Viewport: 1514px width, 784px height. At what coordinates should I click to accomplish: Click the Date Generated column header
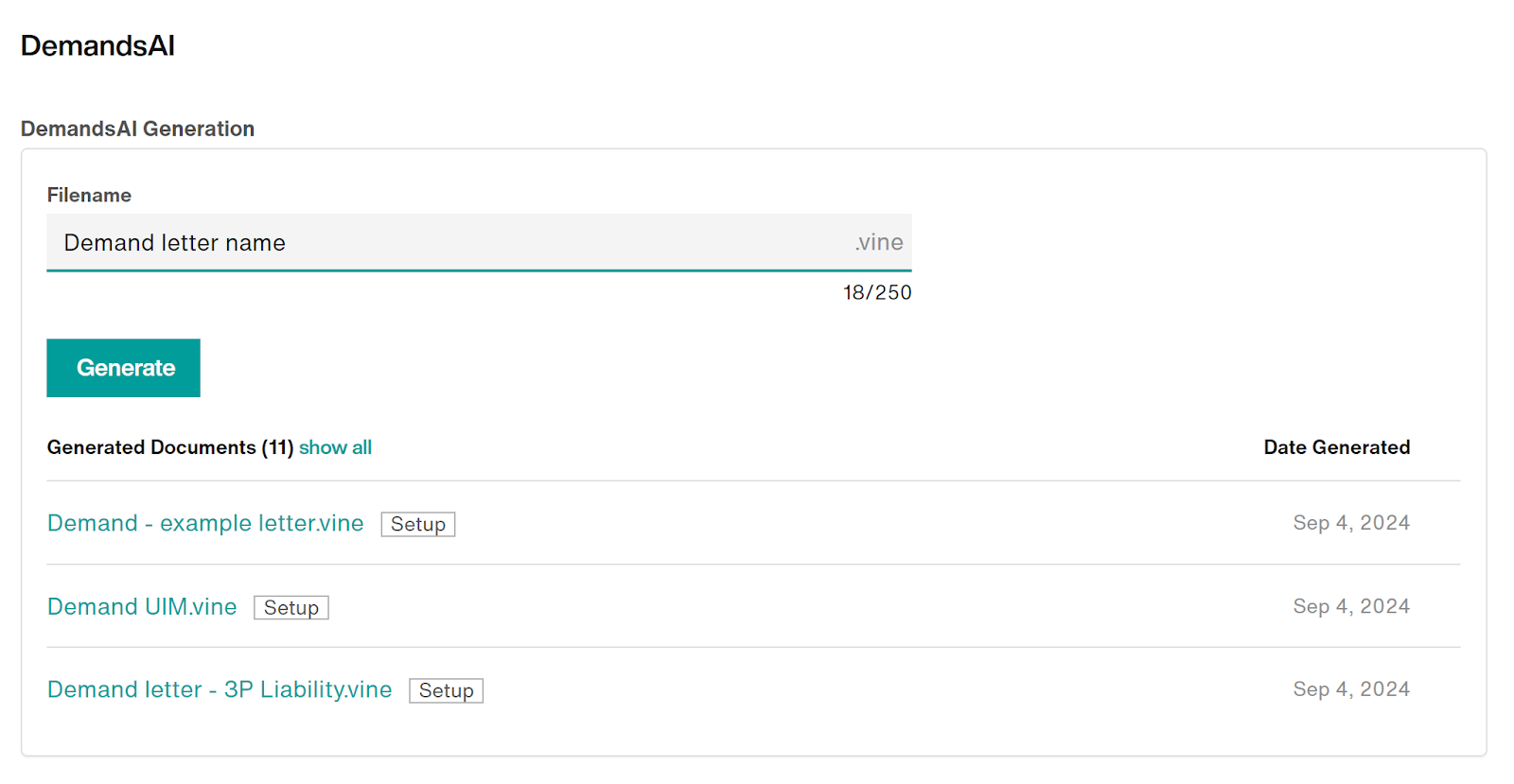pyautogui.click(x=1336, y=447)
